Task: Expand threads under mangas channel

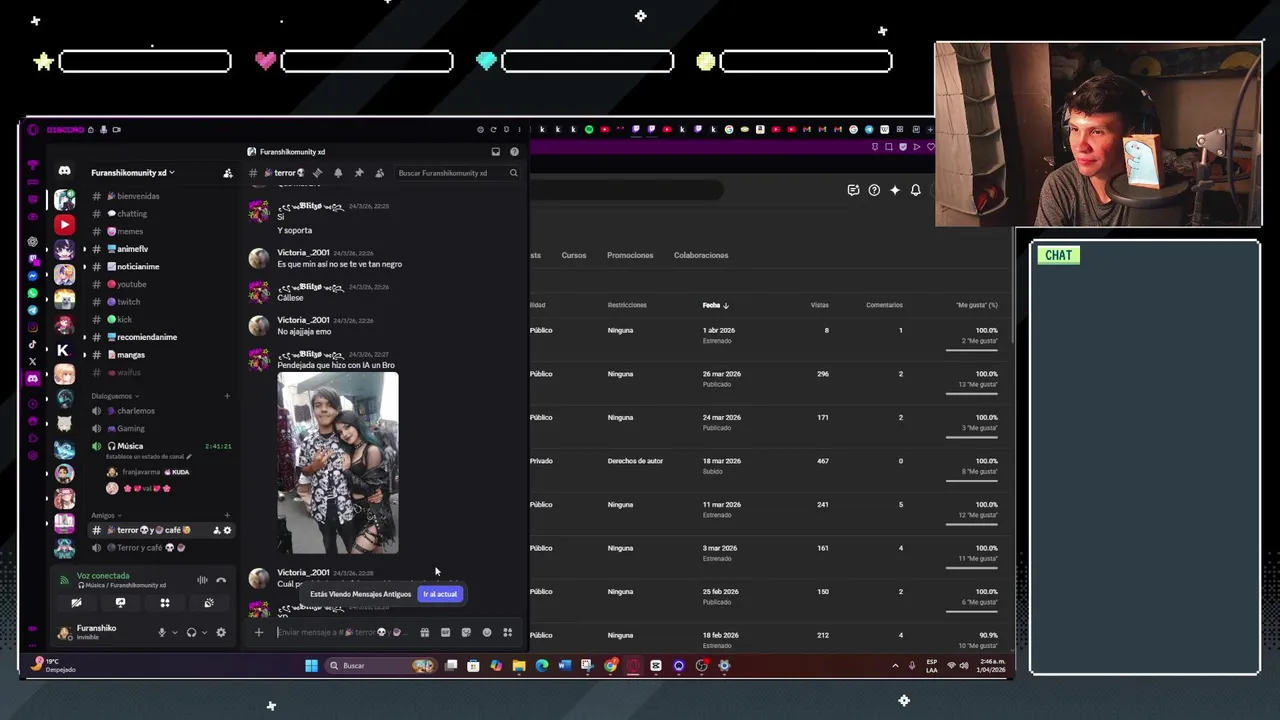Action: tap(84, 355)
